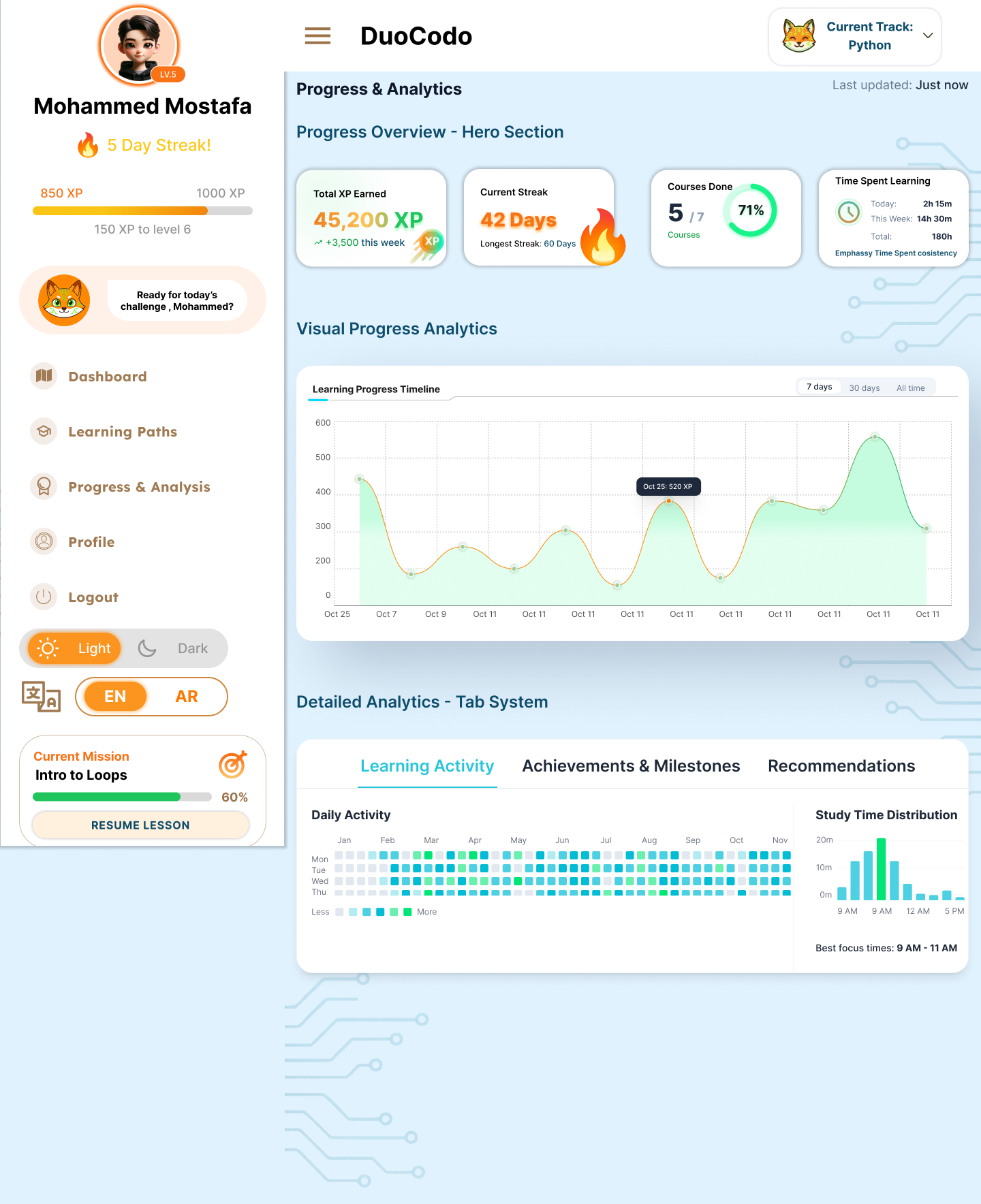Open the hamburger menu icon

click(x=317, y=36)
